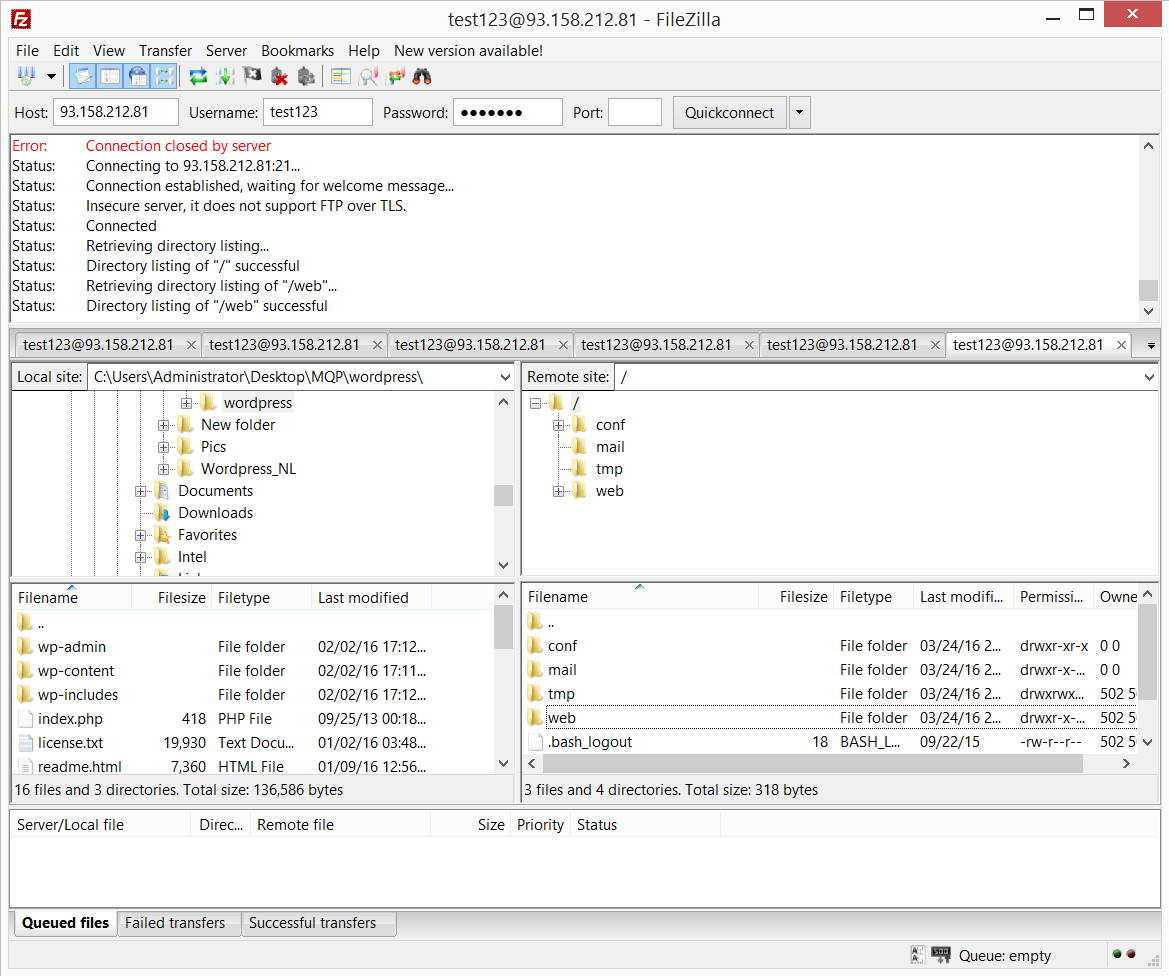Open the View menu
The height and width of the screenshot is (976, 1169).
coord(109,51)
